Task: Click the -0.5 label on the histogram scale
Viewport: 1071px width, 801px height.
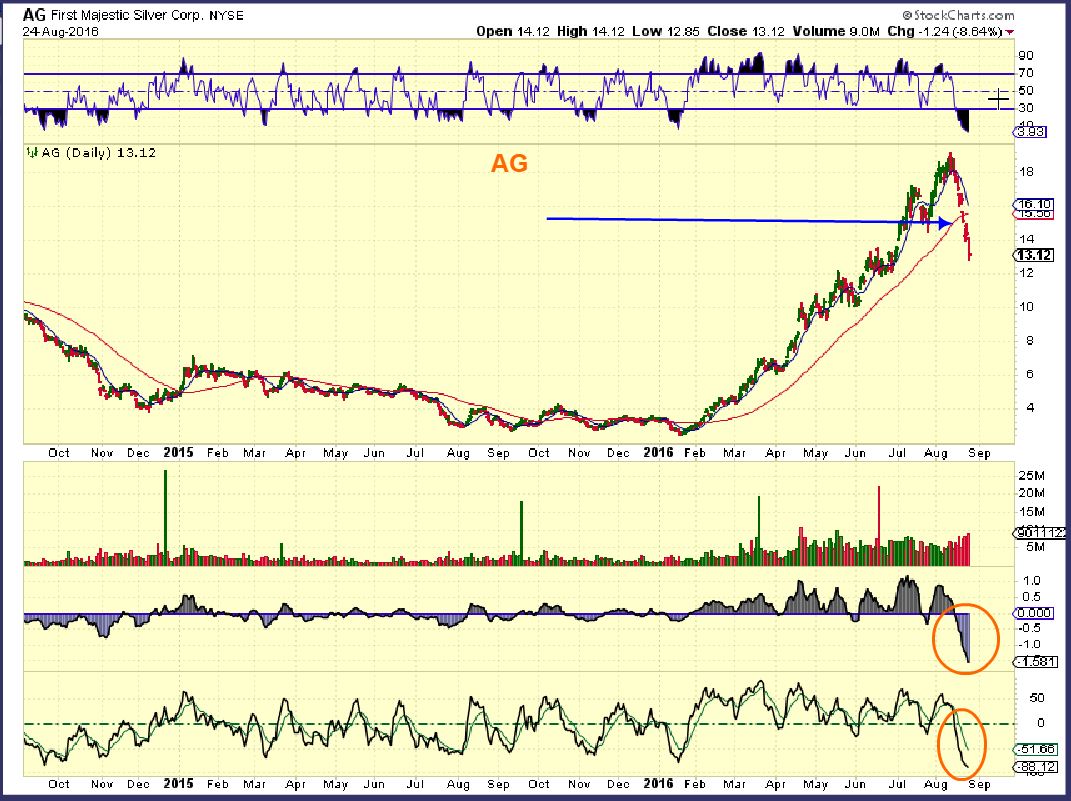Action: [1031, 629]
